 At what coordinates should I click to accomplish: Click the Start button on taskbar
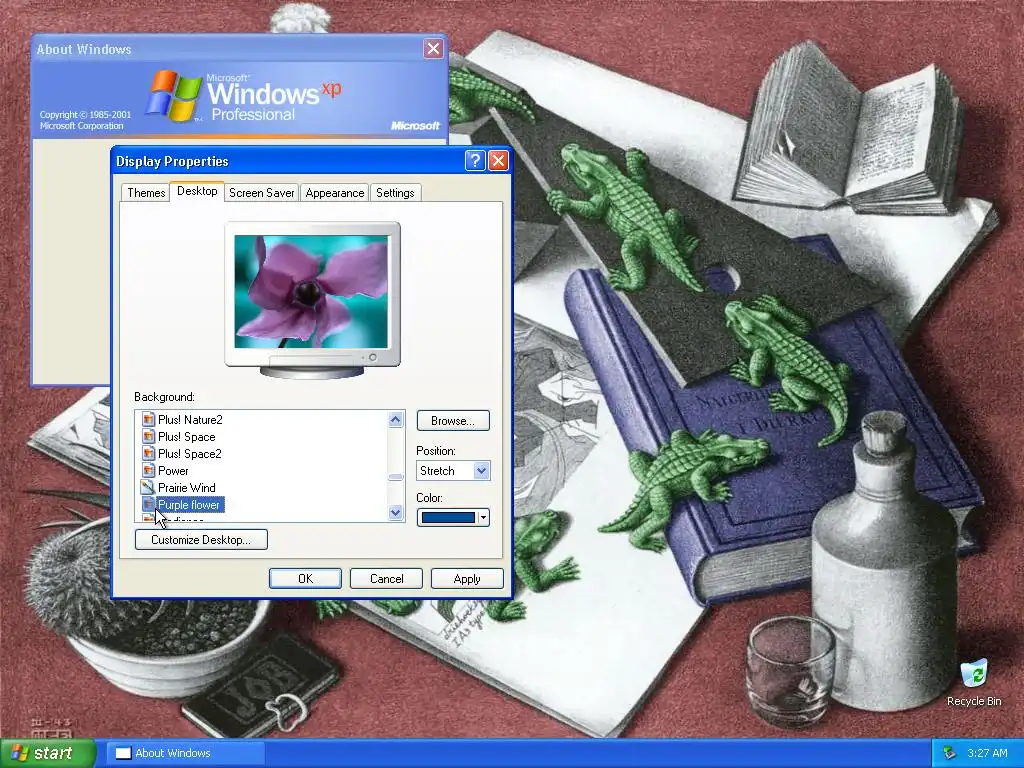coord(47,753)
